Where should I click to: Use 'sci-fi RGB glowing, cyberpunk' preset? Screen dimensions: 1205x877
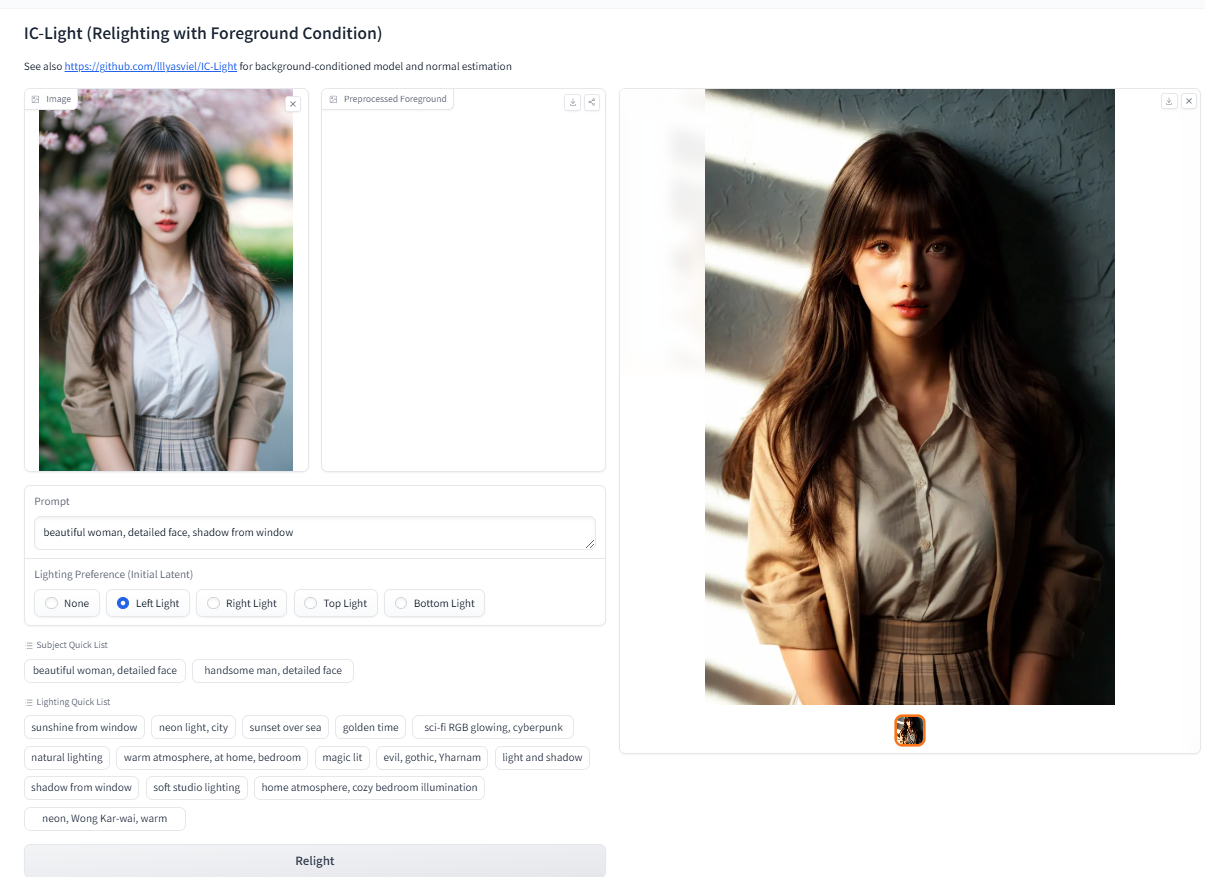coord(493,727)
